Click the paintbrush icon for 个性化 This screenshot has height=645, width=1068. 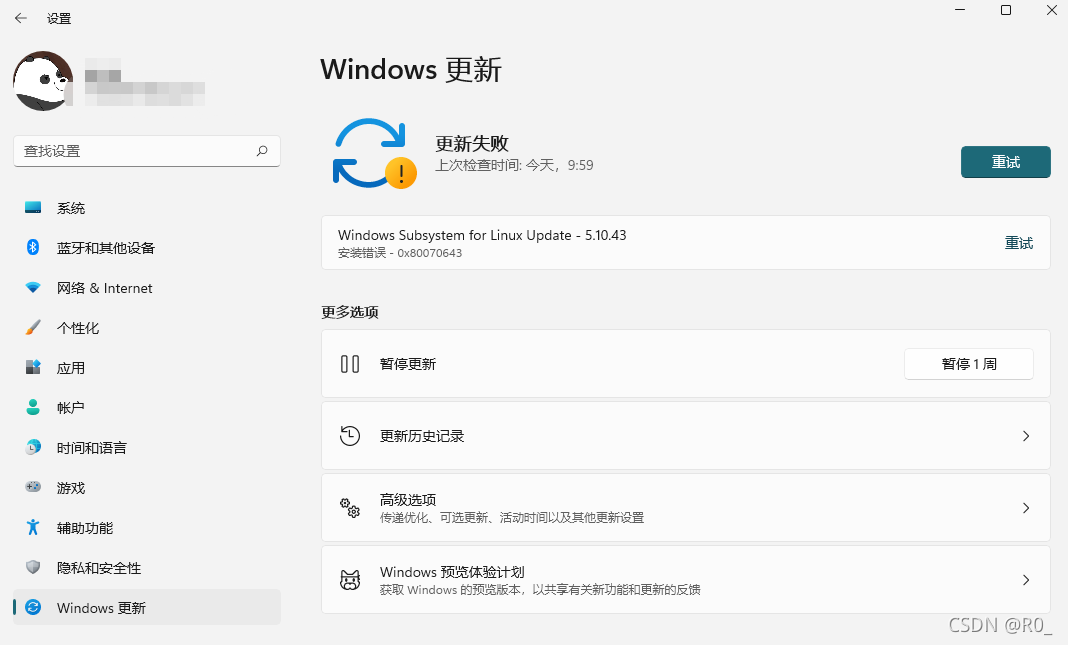(33, 328)
